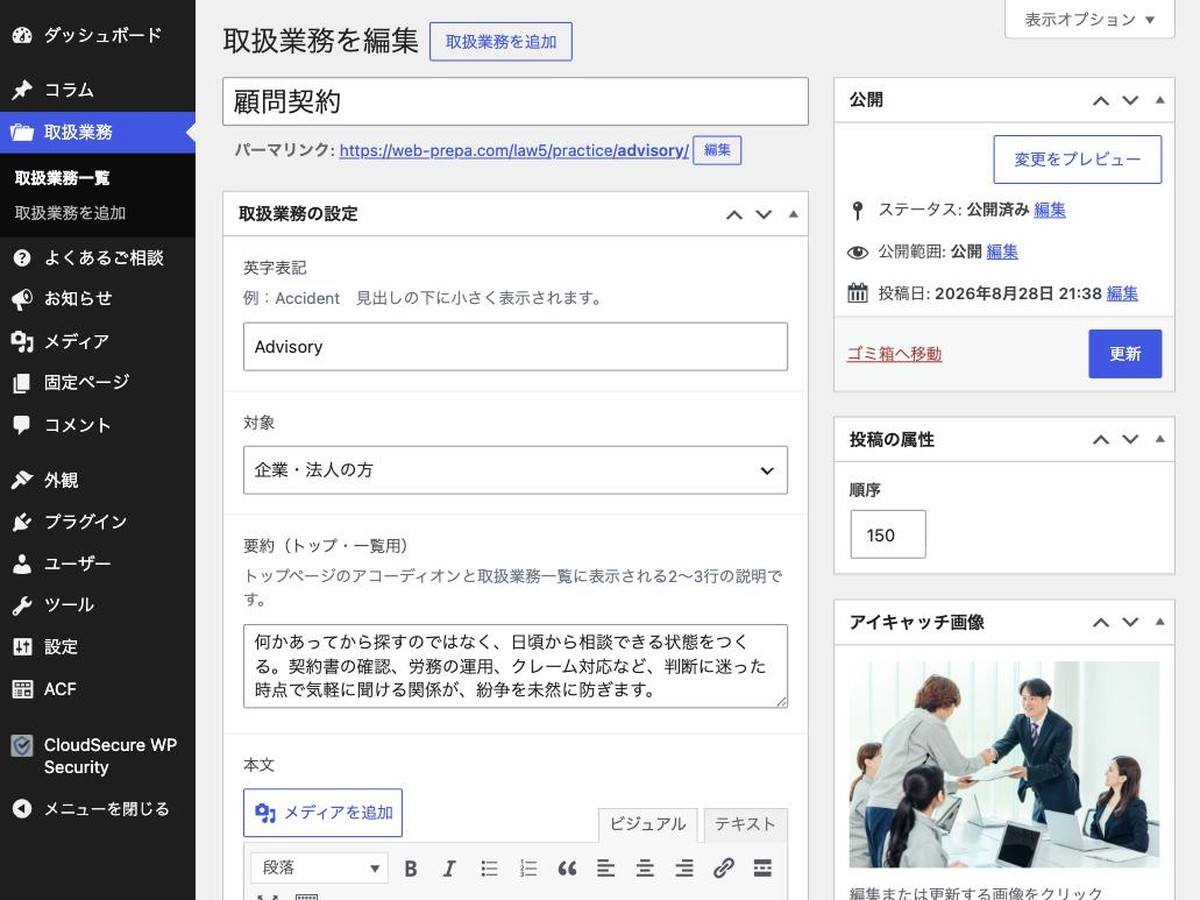1200x900 pixels.
Task: Click the featured image thumbnail
Action: [x=1004, y=764]
